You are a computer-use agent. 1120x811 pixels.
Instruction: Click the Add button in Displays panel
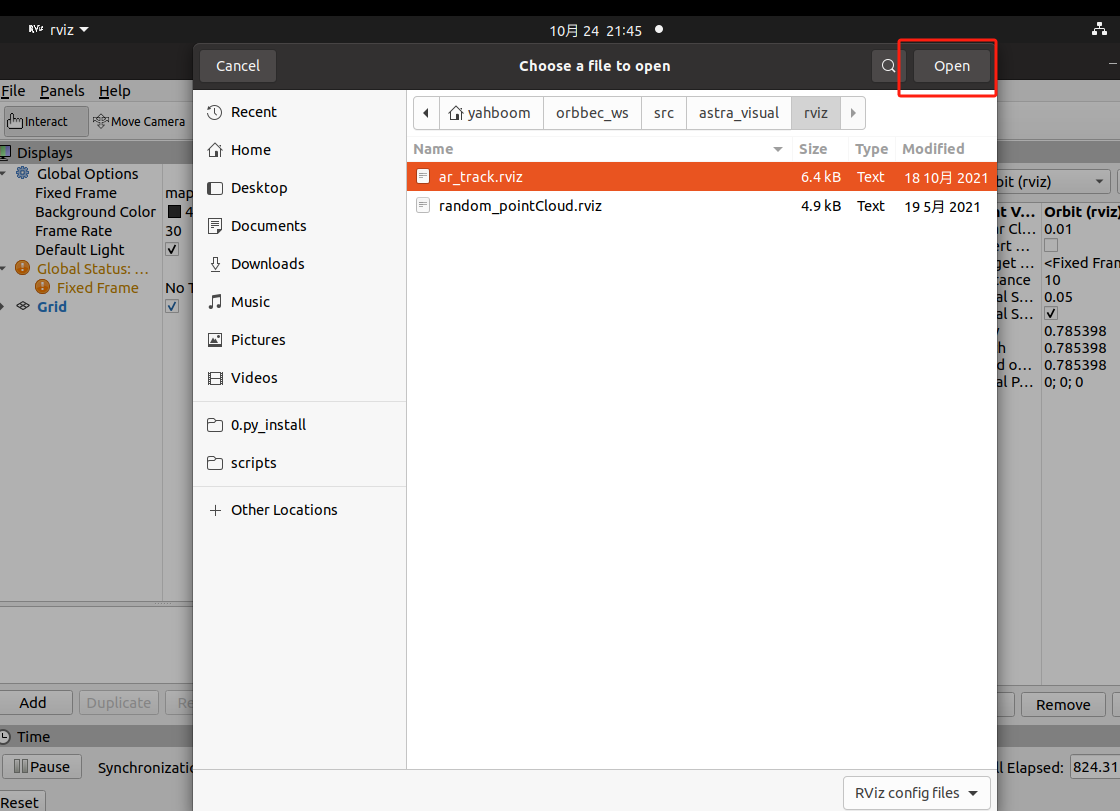pos(33,702)
